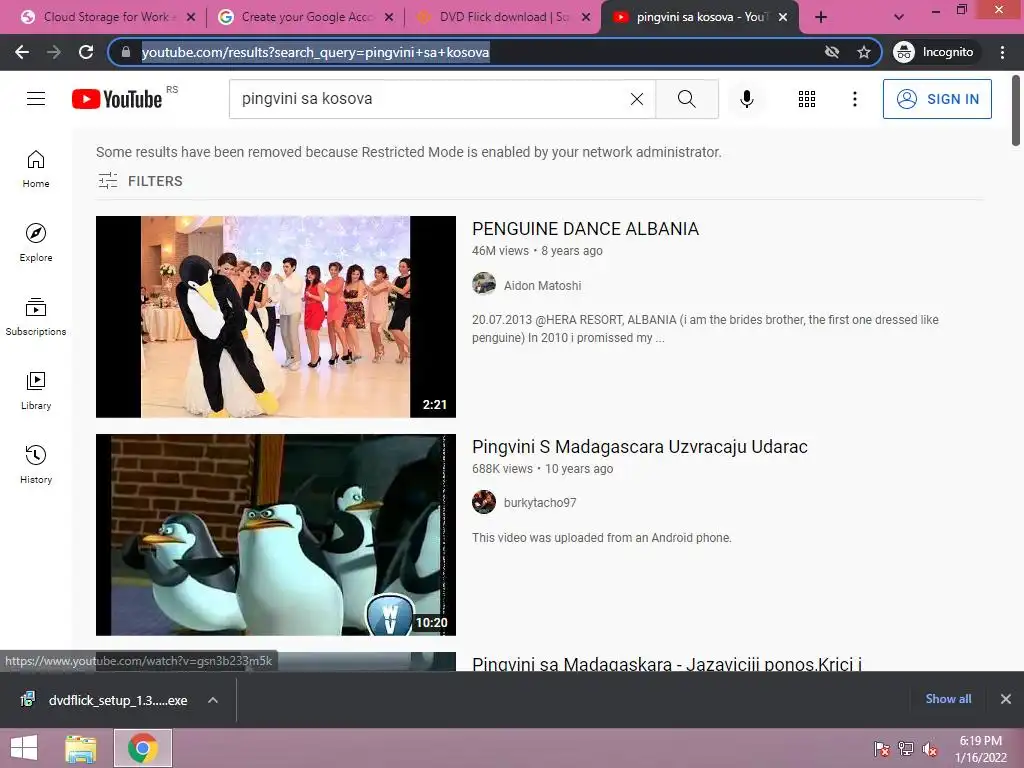Click the network status tray icon

click(x=906, y=749)
